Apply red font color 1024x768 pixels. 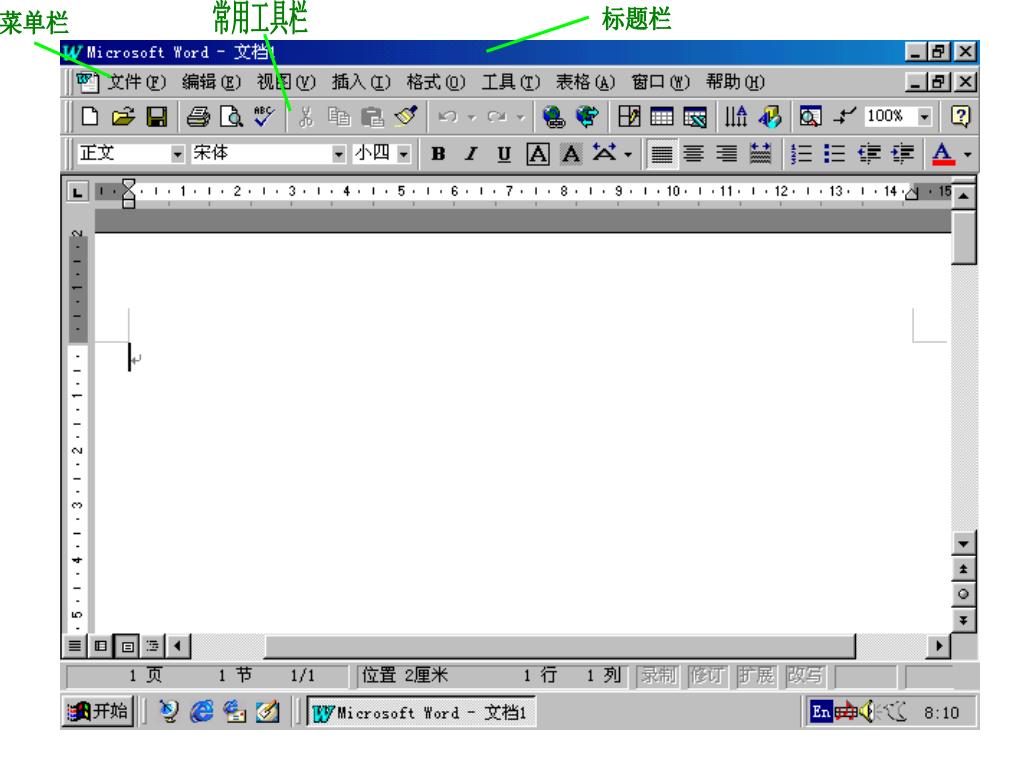point(942,154)
